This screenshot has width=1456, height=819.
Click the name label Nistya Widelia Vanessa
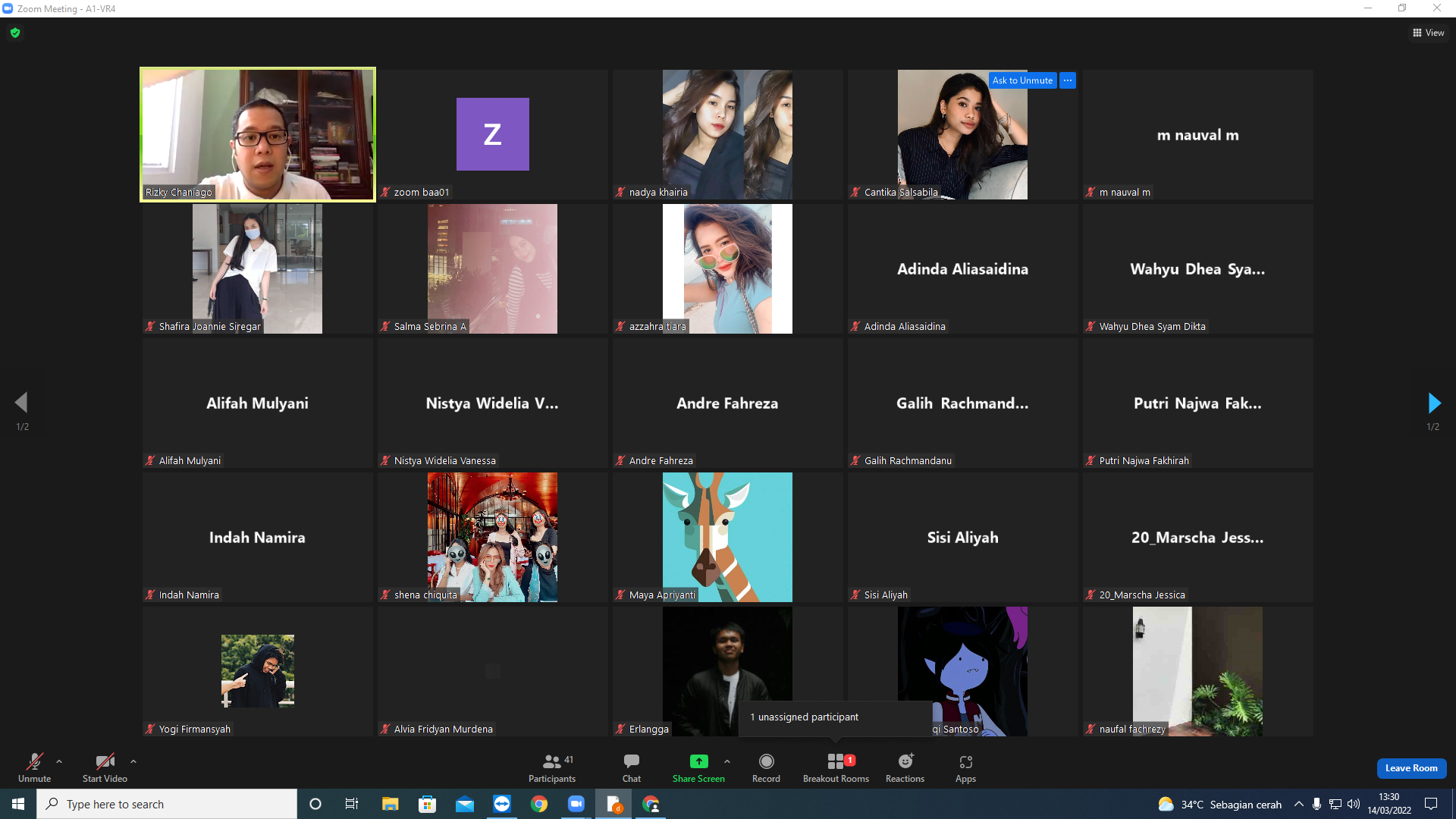445,460
